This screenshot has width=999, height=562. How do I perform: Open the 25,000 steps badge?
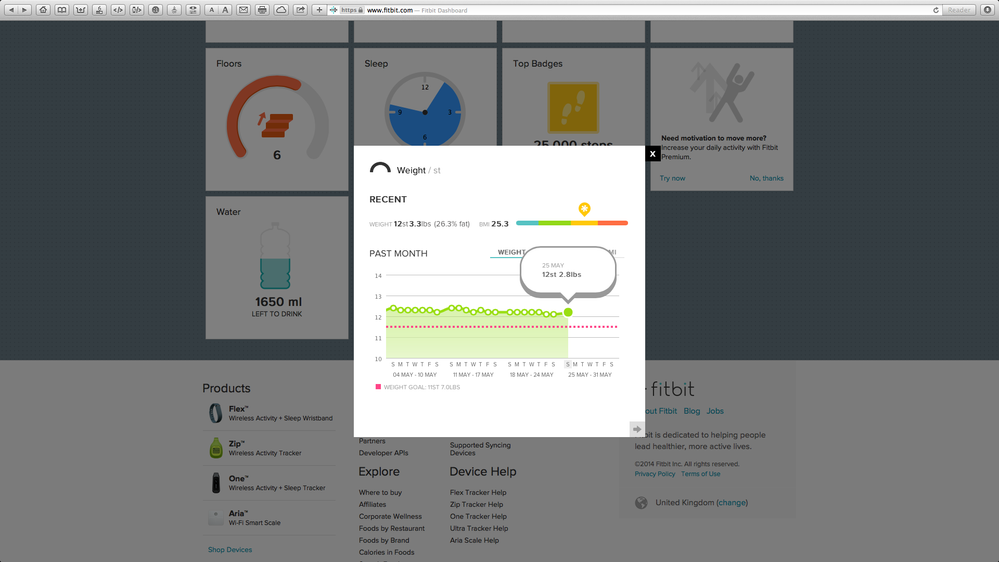[x=573, y=108]
